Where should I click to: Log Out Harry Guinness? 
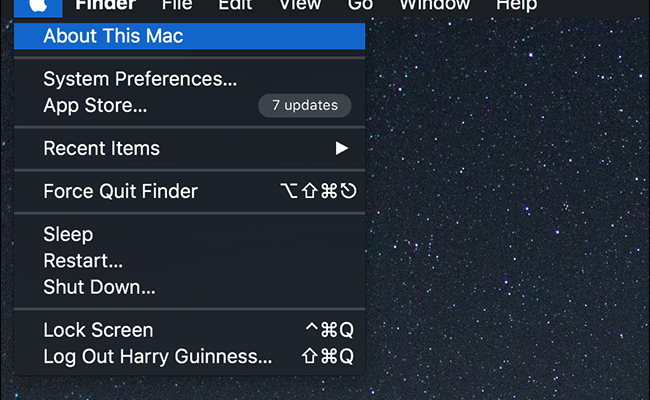tap(157, 356)
